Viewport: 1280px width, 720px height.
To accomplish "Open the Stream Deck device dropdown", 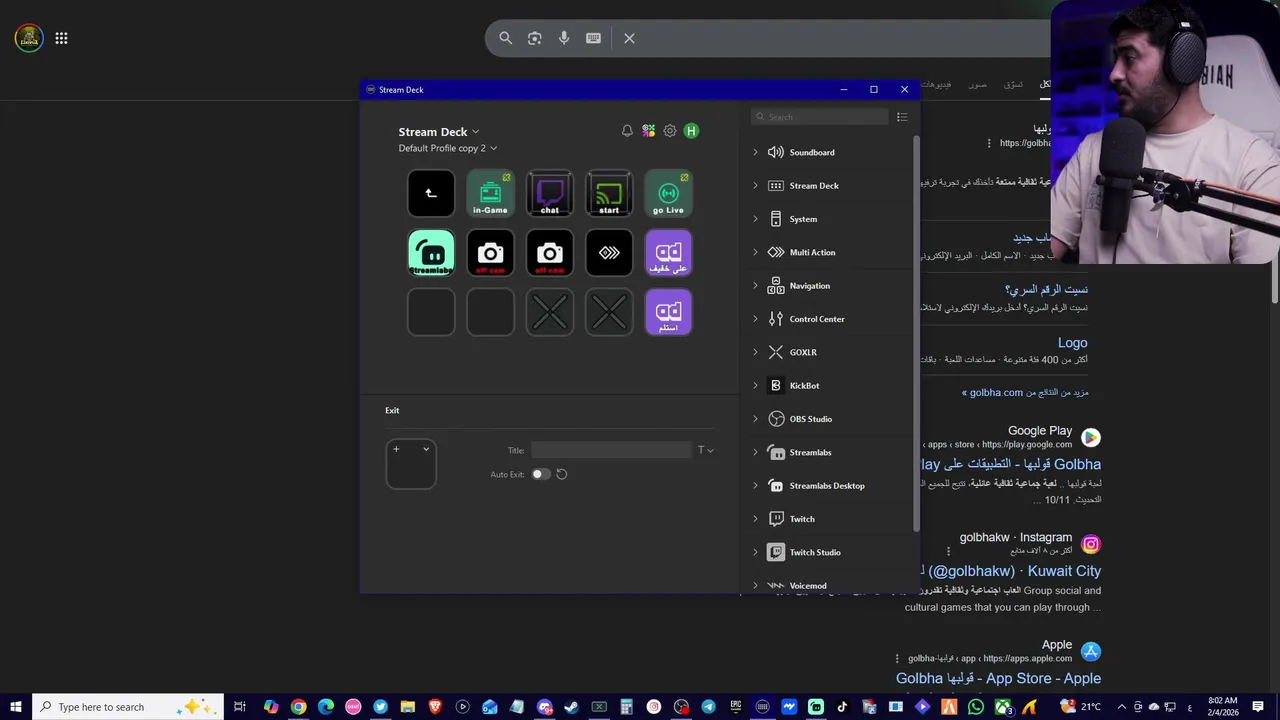I will pos(439,131).
